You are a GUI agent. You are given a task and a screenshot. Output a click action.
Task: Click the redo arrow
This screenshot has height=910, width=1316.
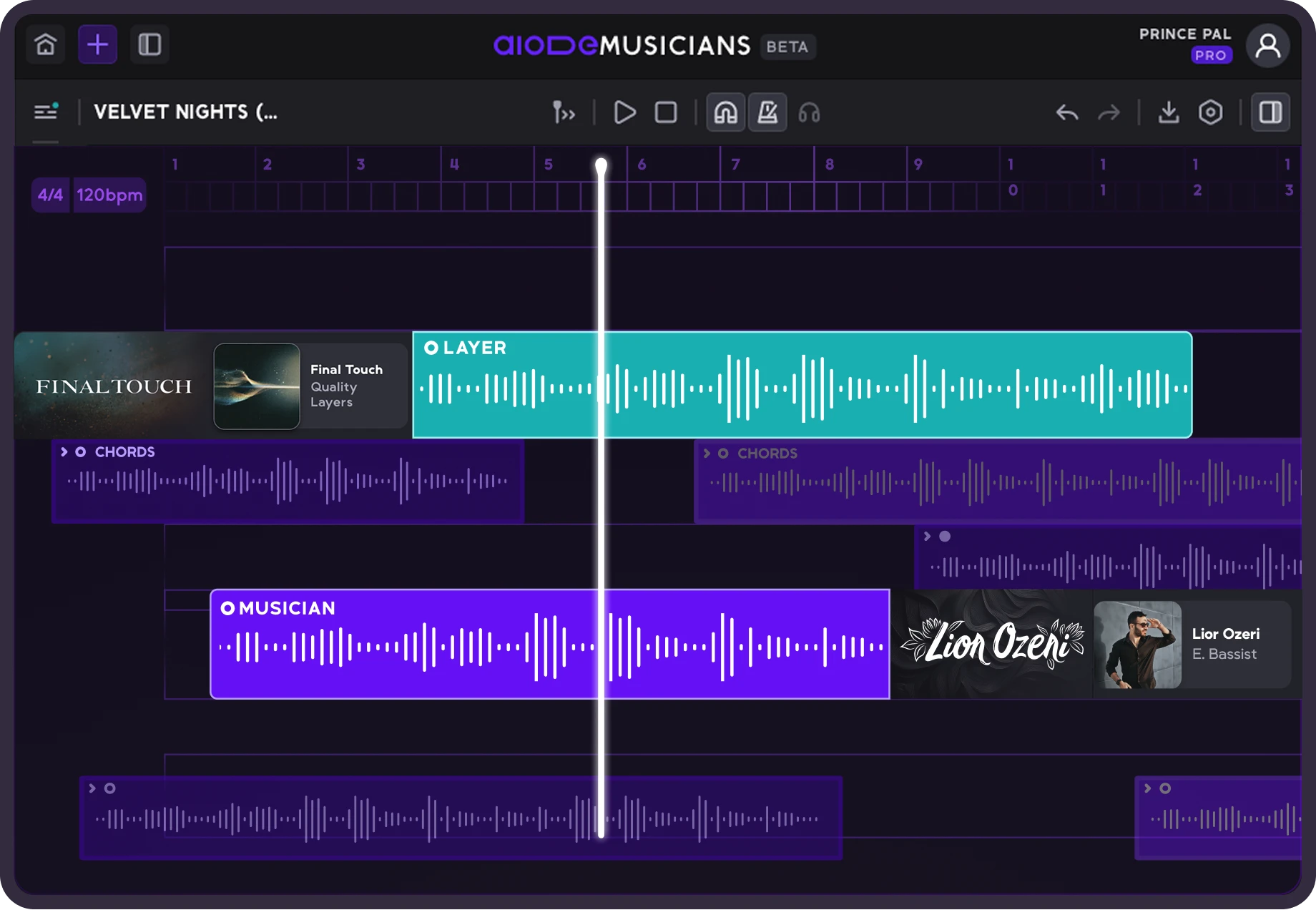pyautogui.click(x=1109, y=113)
